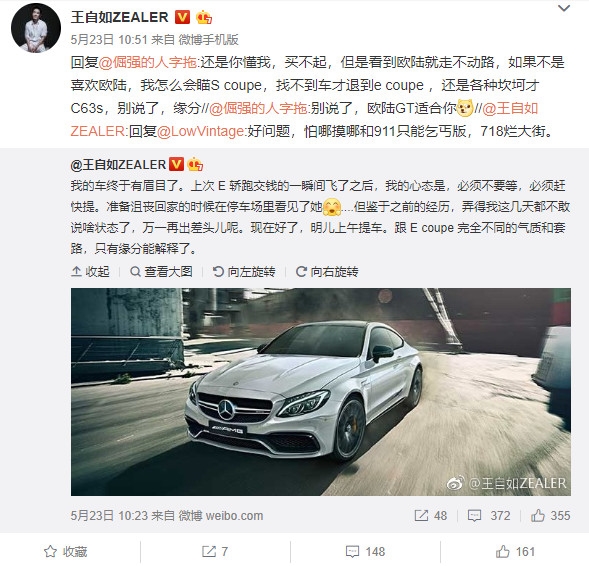The image size is (589, 566).
Task: Rotate image right with 向右旋转
Action: click(x=327, y=272)
